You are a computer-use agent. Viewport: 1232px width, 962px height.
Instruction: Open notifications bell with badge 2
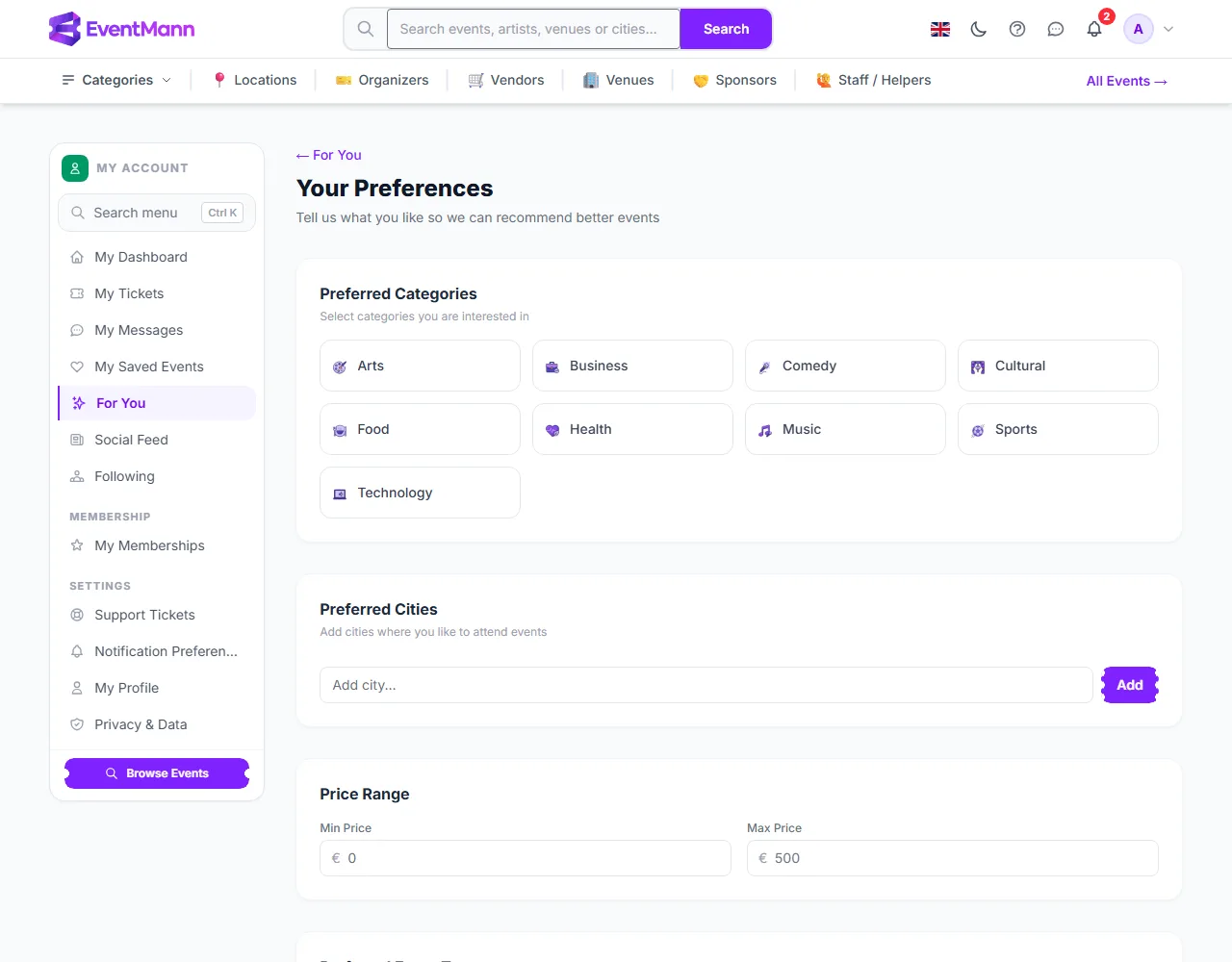click(x=1094, y=29)
